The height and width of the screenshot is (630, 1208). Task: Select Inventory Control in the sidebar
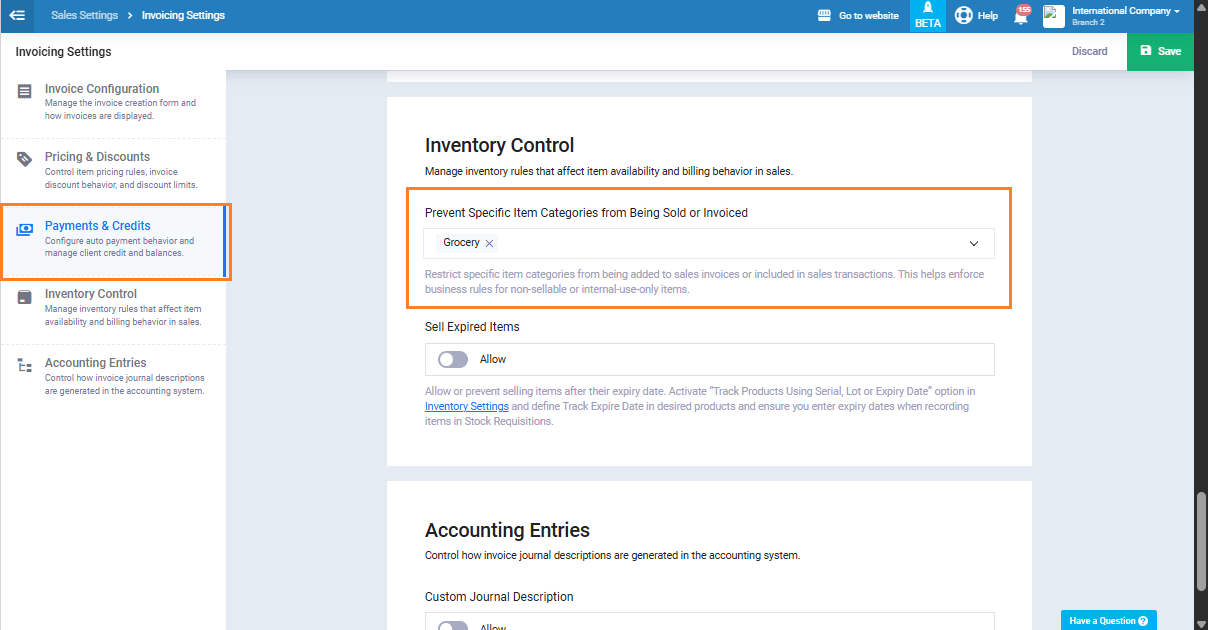click(91, 294)
